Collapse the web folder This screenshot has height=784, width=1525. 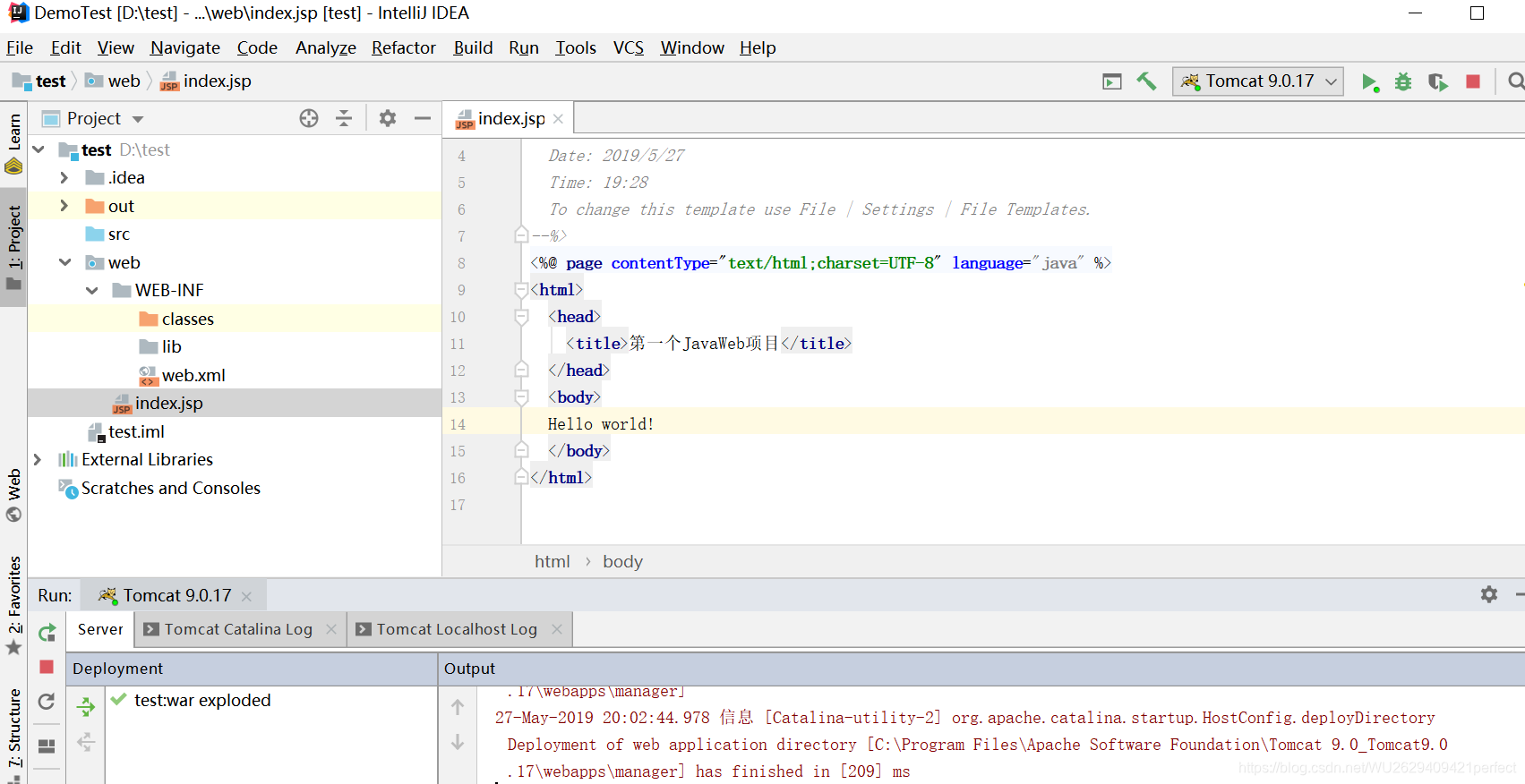(64, 262)
